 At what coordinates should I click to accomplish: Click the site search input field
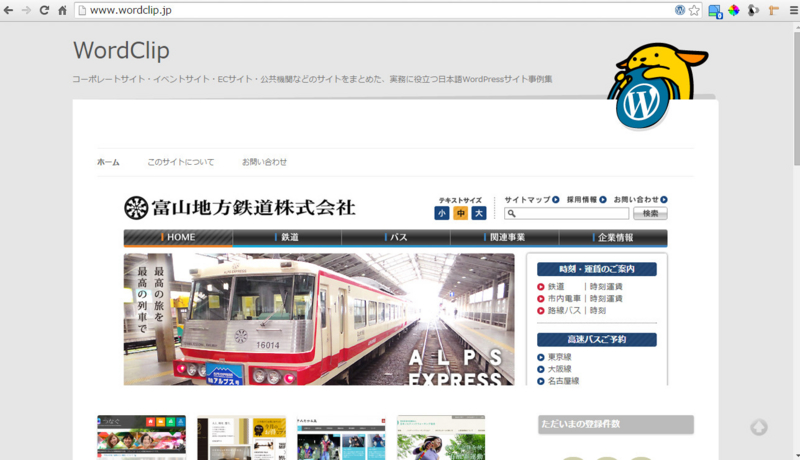[x=566, y=214]
